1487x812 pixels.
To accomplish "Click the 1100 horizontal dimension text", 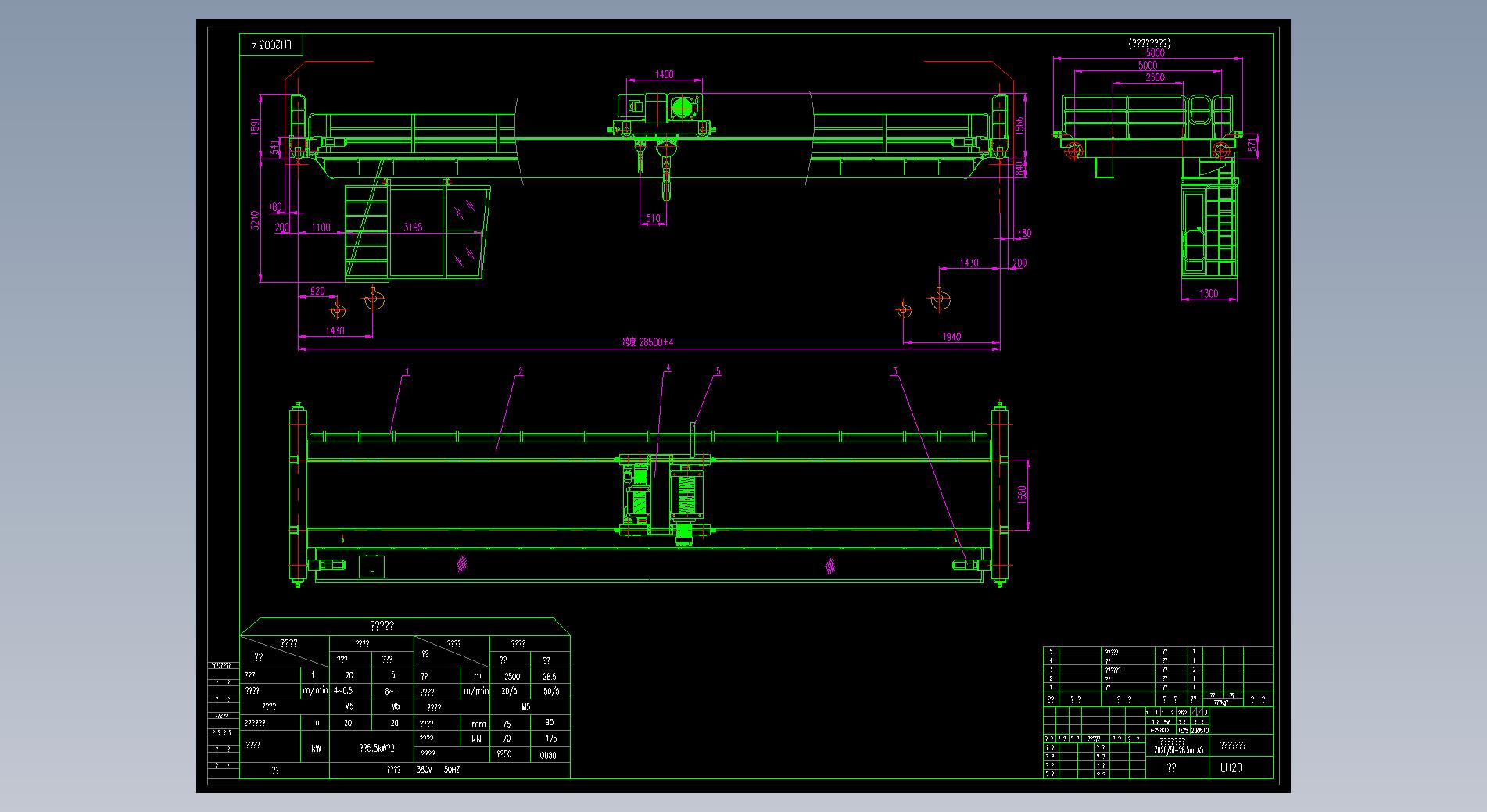I will 321,227.
